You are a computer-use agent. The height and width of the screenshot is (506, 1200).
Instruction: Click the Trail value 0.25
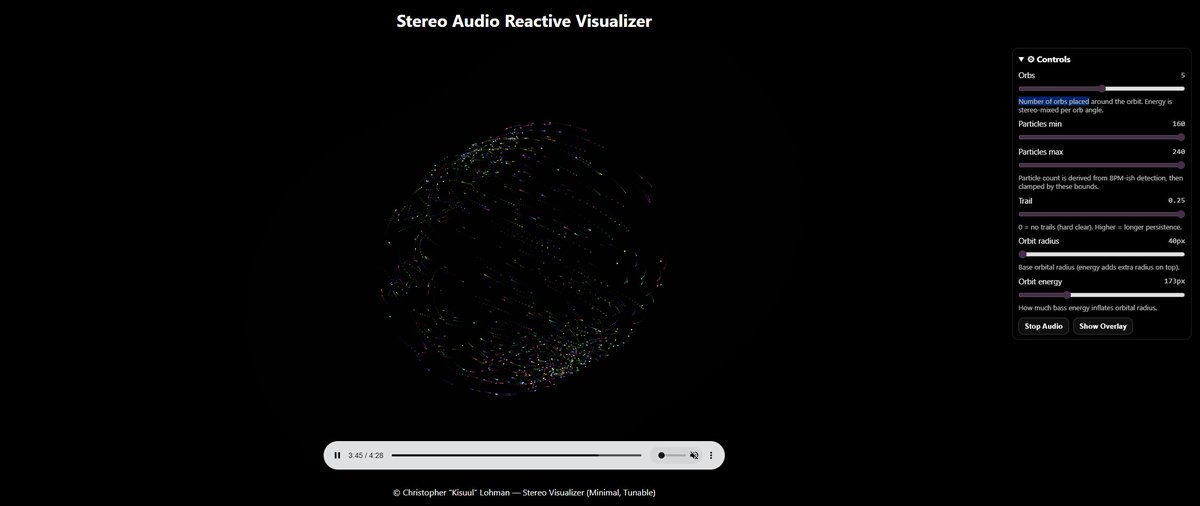pyautogui.click(x=1176, y=201)
